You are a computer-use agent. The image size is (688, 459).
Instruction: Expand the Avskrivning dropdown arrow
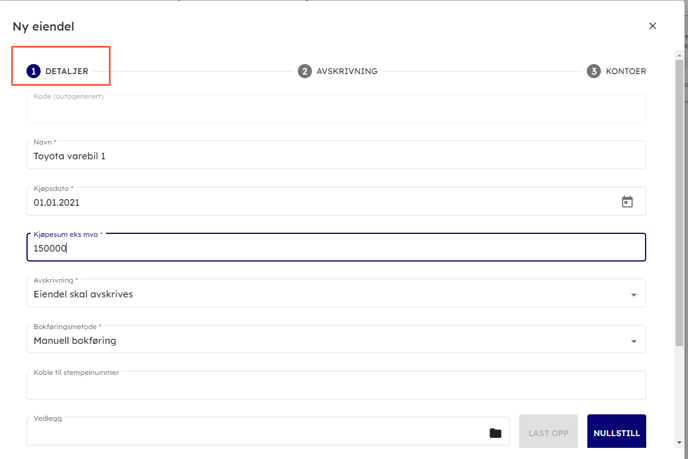[633, 295]
